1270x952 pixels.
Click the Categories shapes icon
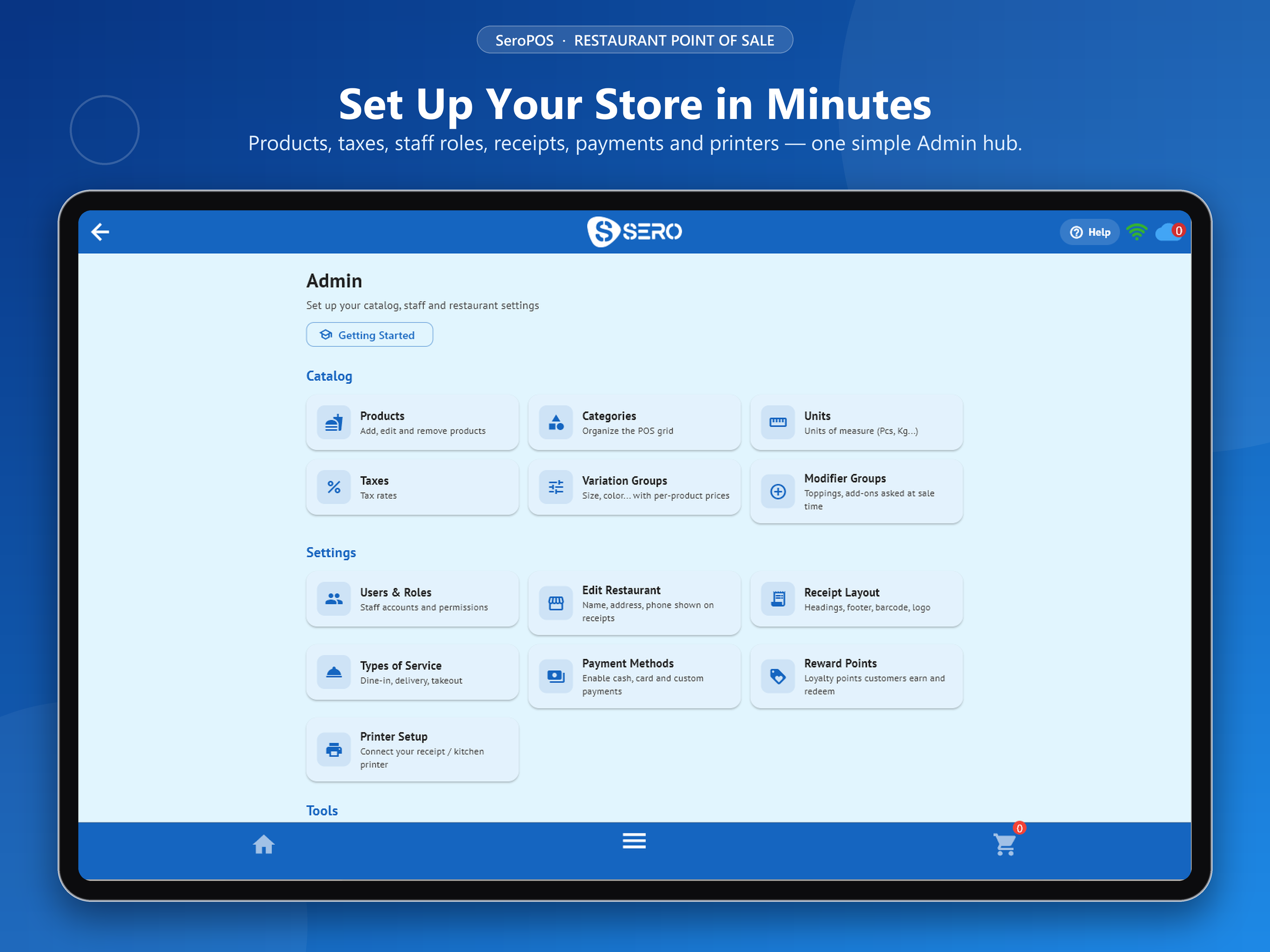click(x=556, y=423)
